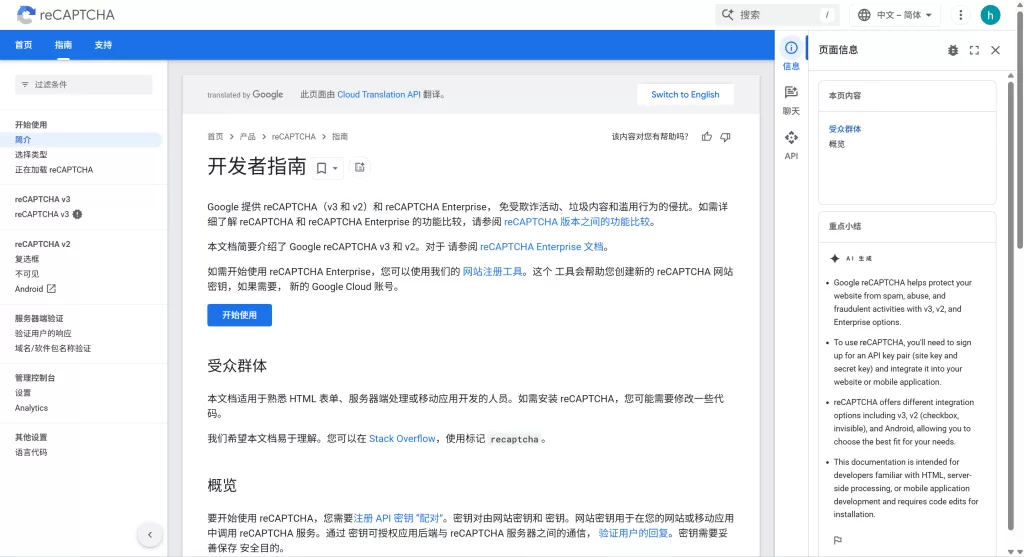Image resolution: width=1024 pixels, height=557 pixels.
Task: Click the external link icon beside Android
Action: pos(51,289)
